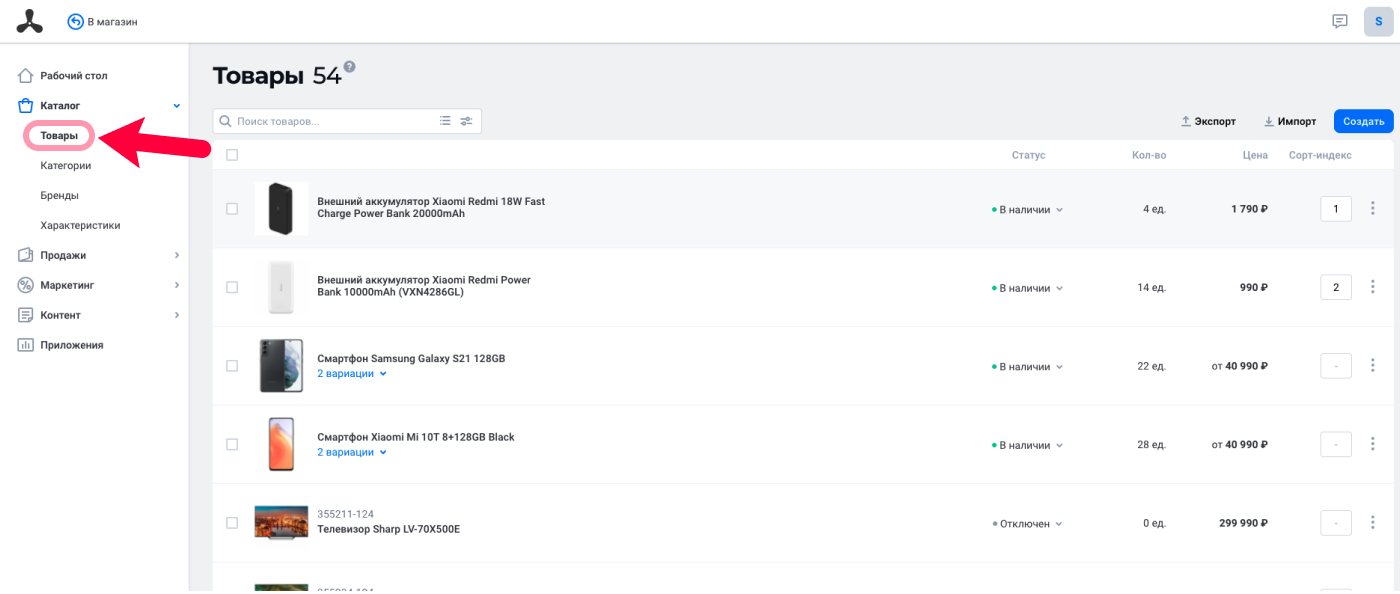Expand the Контент menu chevron
The image size is (1400, 594).
(x=176, y=315)
